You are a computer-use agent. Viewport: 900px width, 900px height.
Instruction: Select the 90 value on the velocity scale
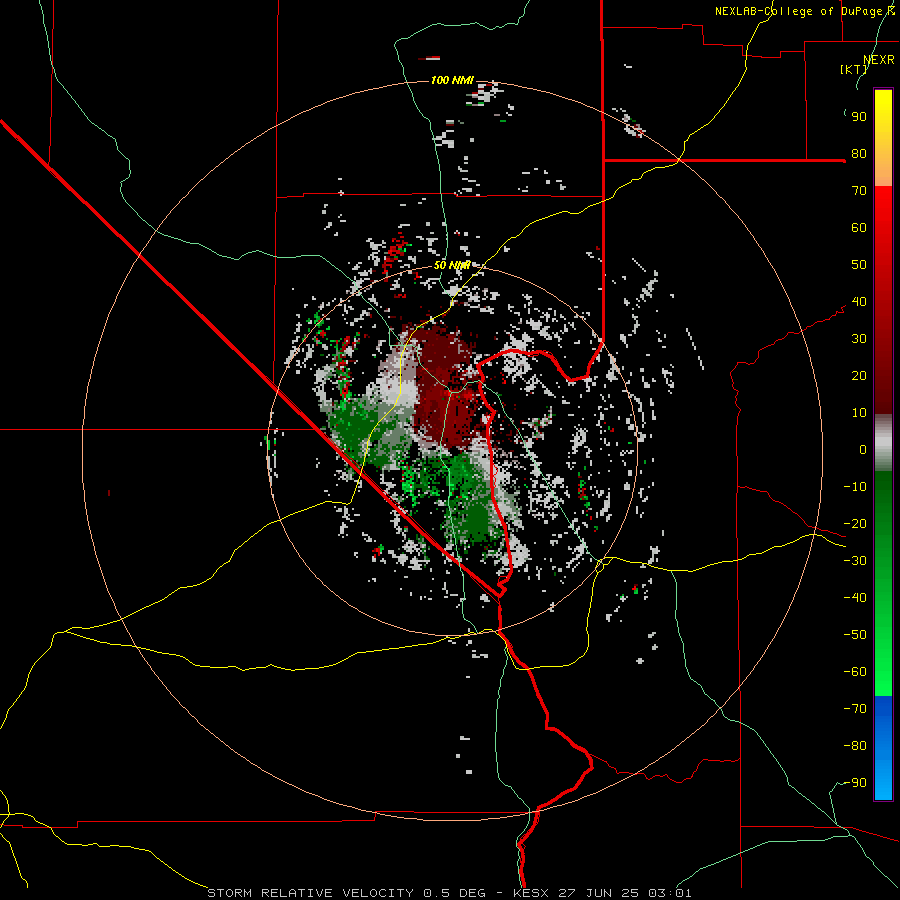(859, 117)
